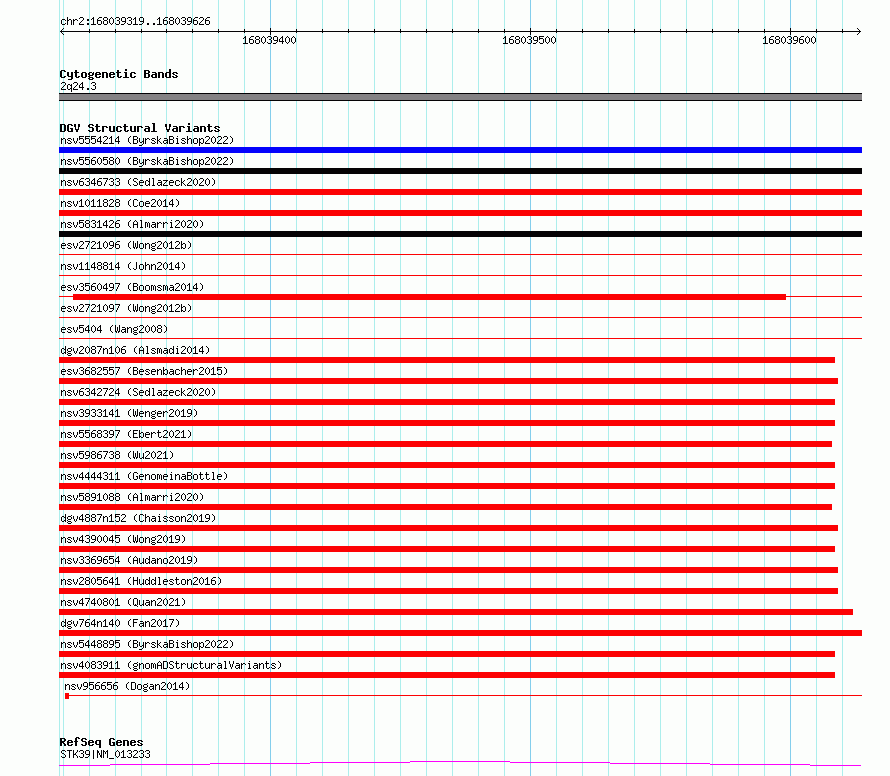Select the 2q24.3 band label
890x776 pixels.
pos(78,86)
